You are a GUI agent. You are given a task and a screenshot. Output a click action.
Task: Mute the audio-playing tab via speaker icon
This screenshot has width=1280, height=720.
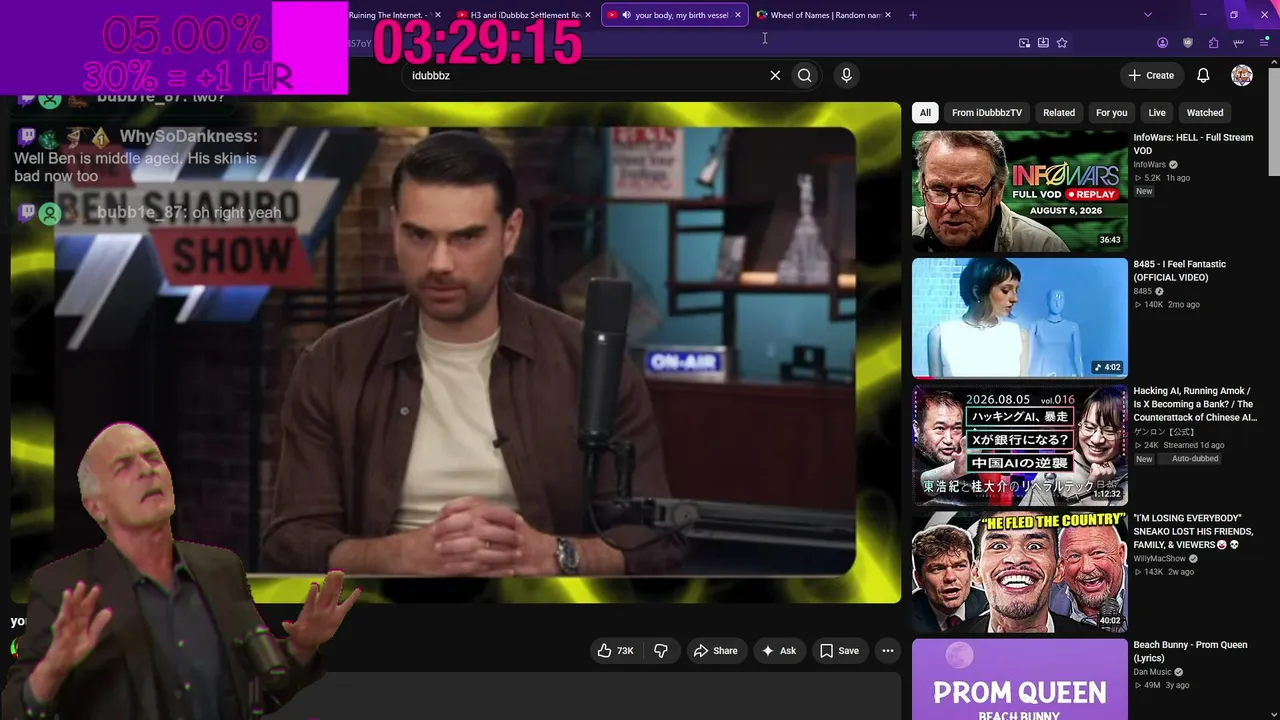click(x=626, y=15)
